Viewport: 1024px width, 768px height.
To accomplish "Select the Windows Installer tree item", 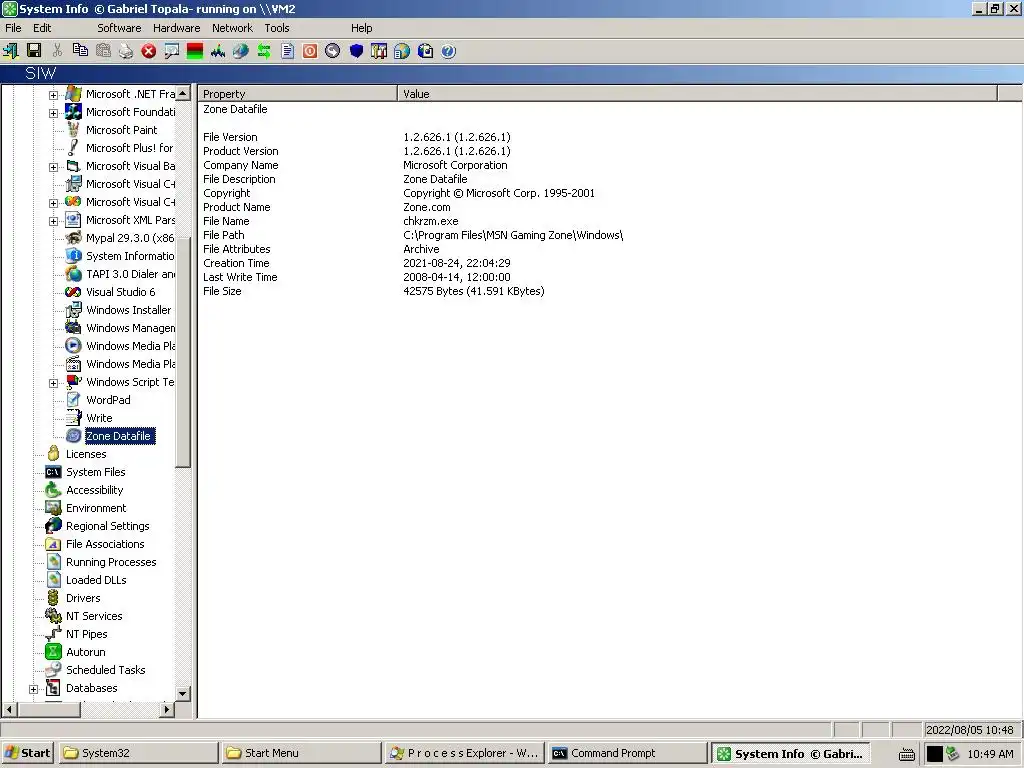I will (x=129, y=310).
